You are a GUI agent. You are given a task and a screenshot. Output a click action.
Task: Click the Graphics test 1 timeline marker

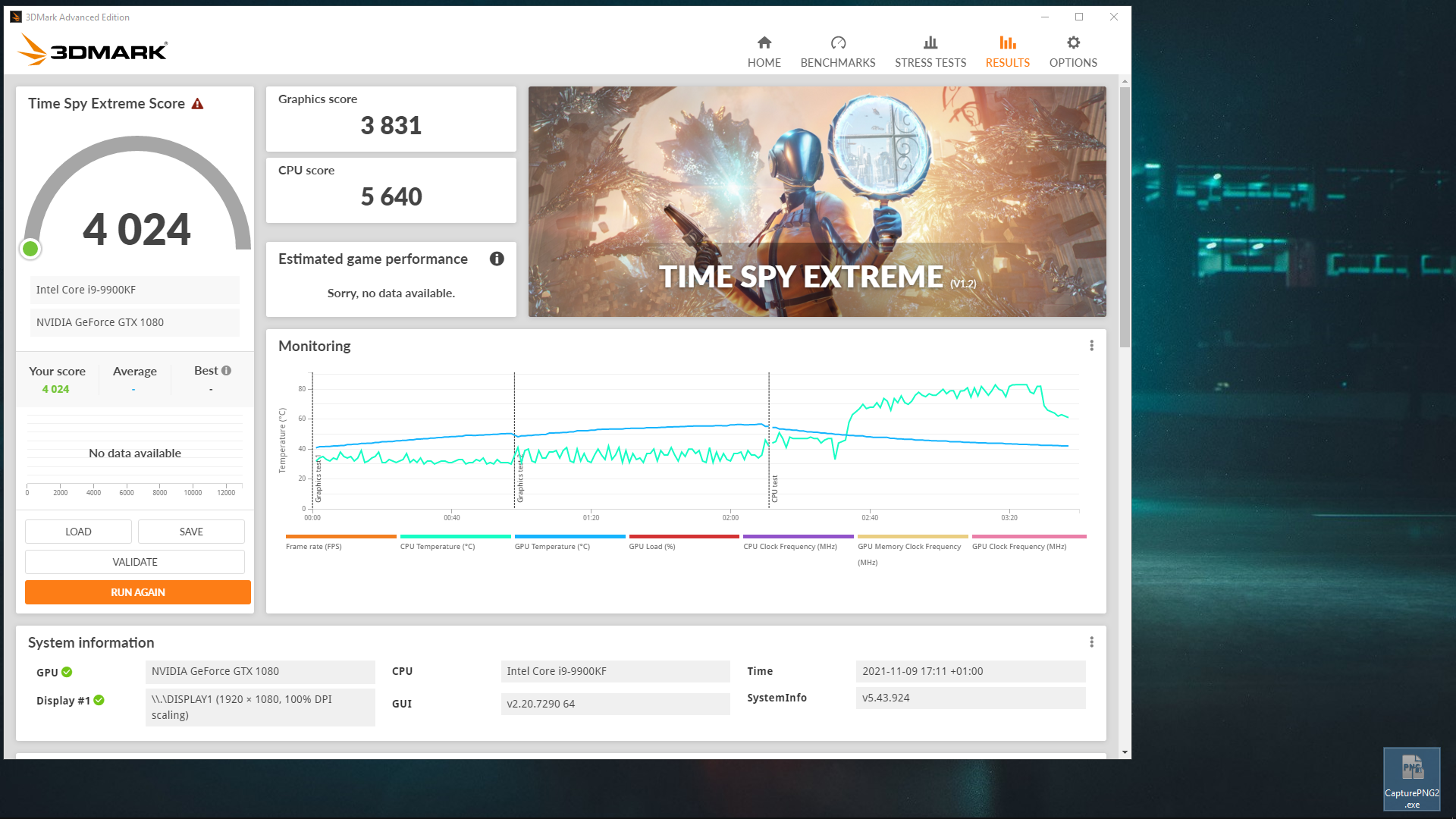(x=318, y=479)
